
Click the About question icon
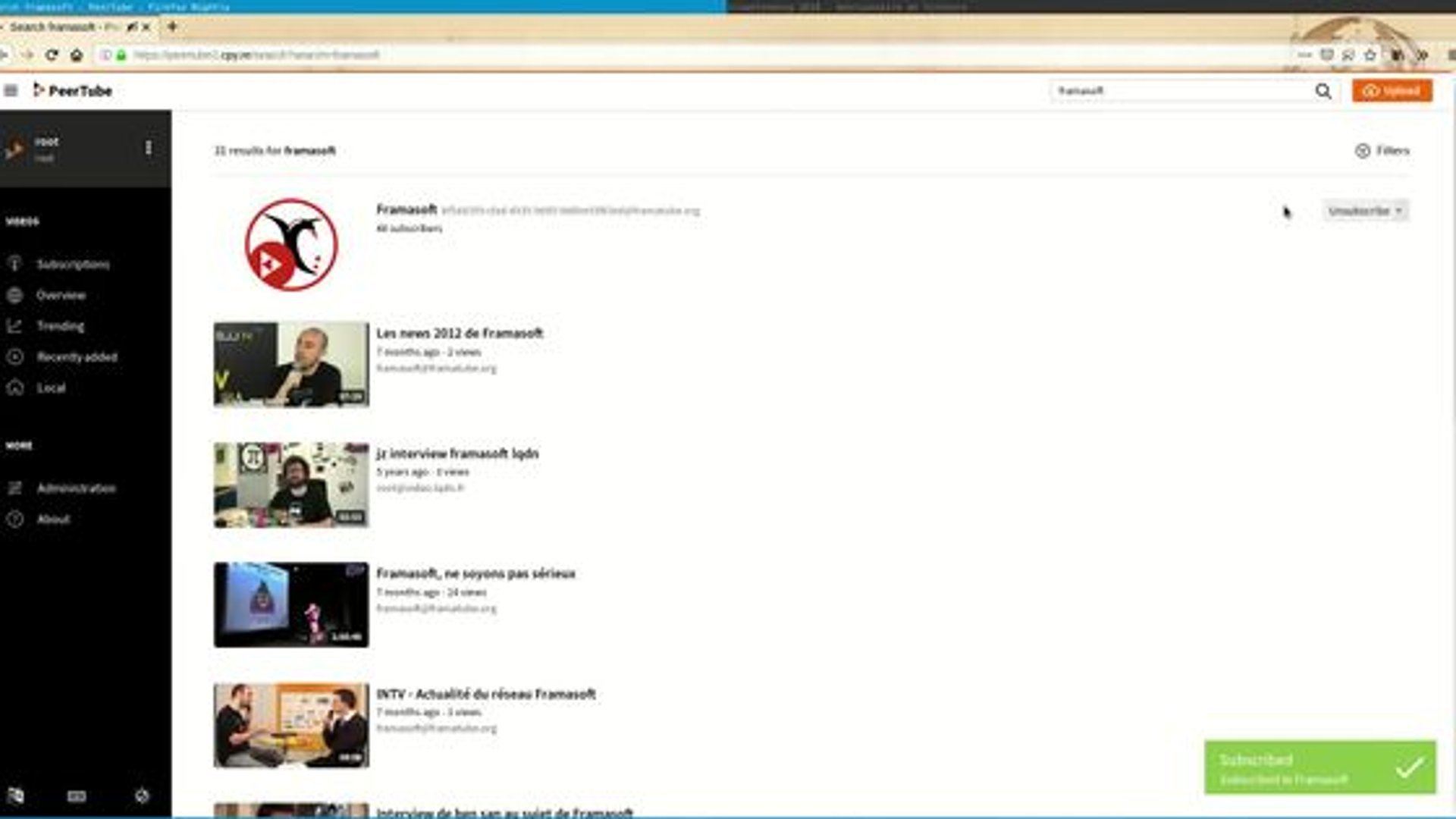click(15, 519)
